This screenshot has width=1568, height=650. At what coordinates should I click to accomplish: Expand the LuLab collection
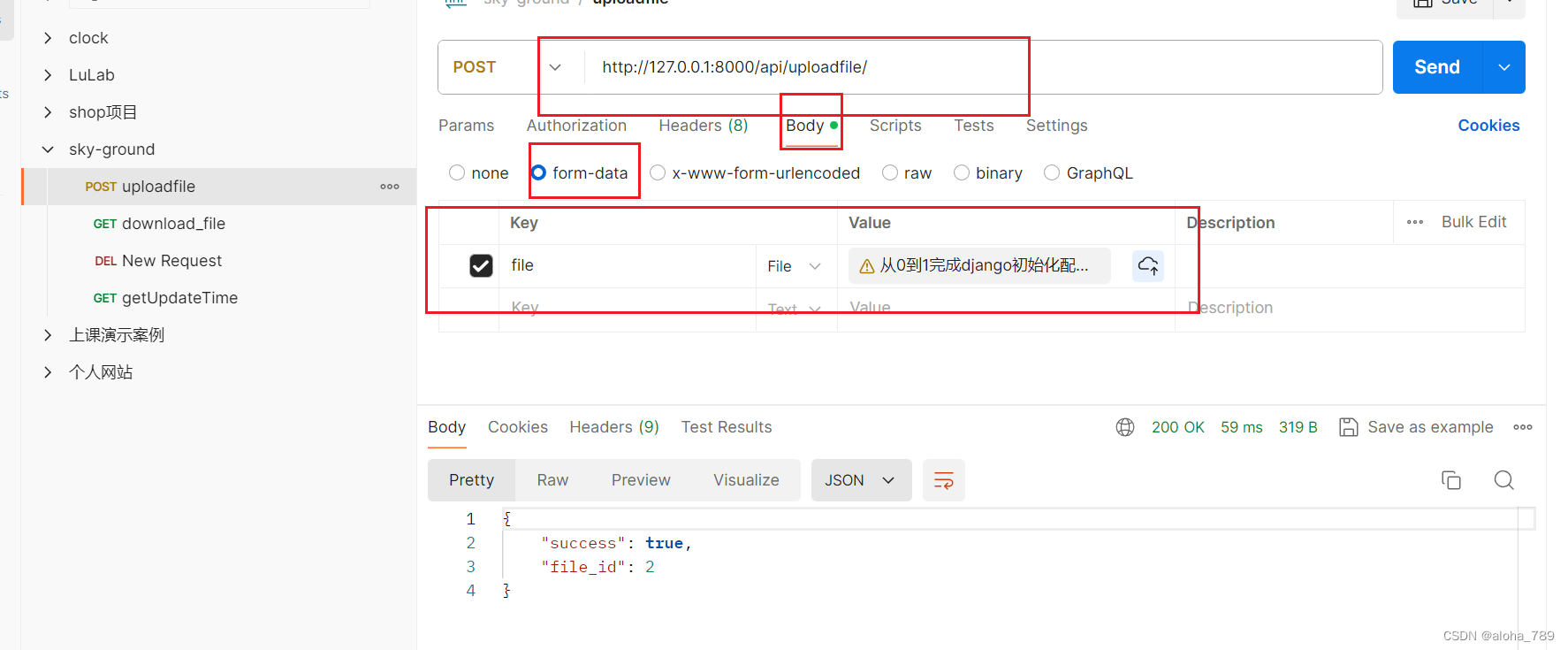pos(48,75)
